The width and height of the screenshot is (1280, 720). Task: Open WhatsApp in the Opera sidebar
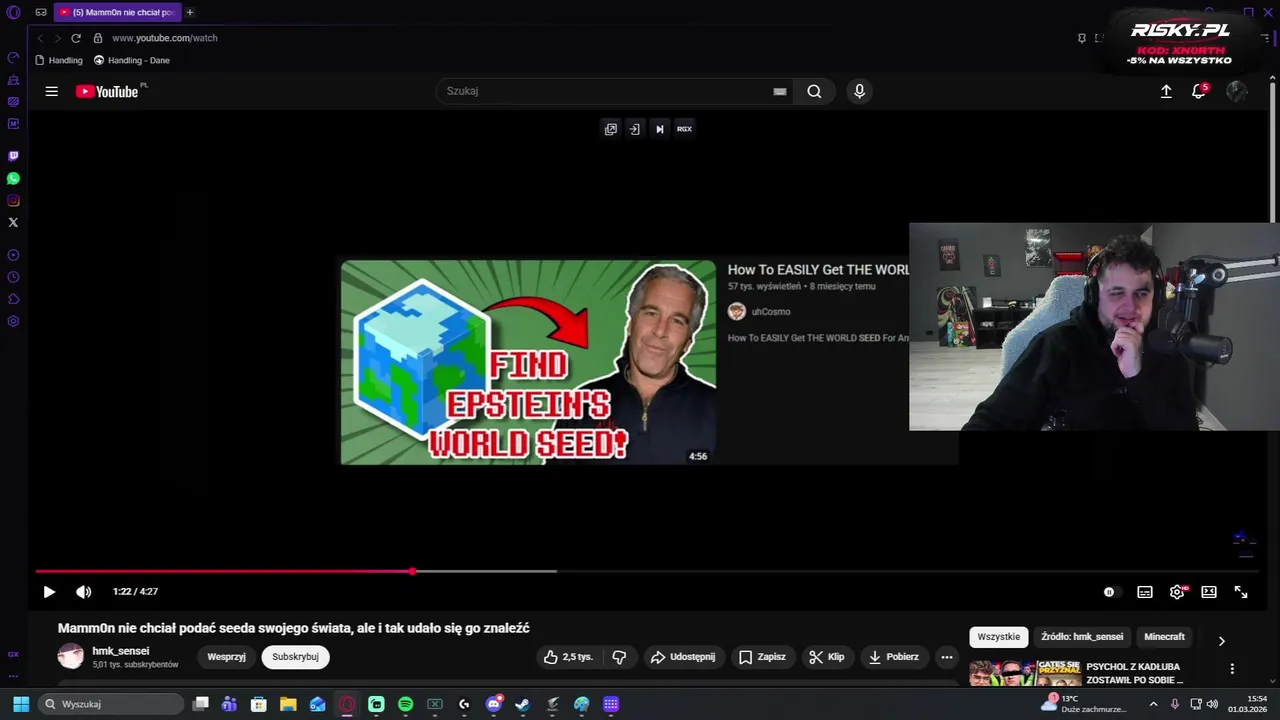[13, 178]
